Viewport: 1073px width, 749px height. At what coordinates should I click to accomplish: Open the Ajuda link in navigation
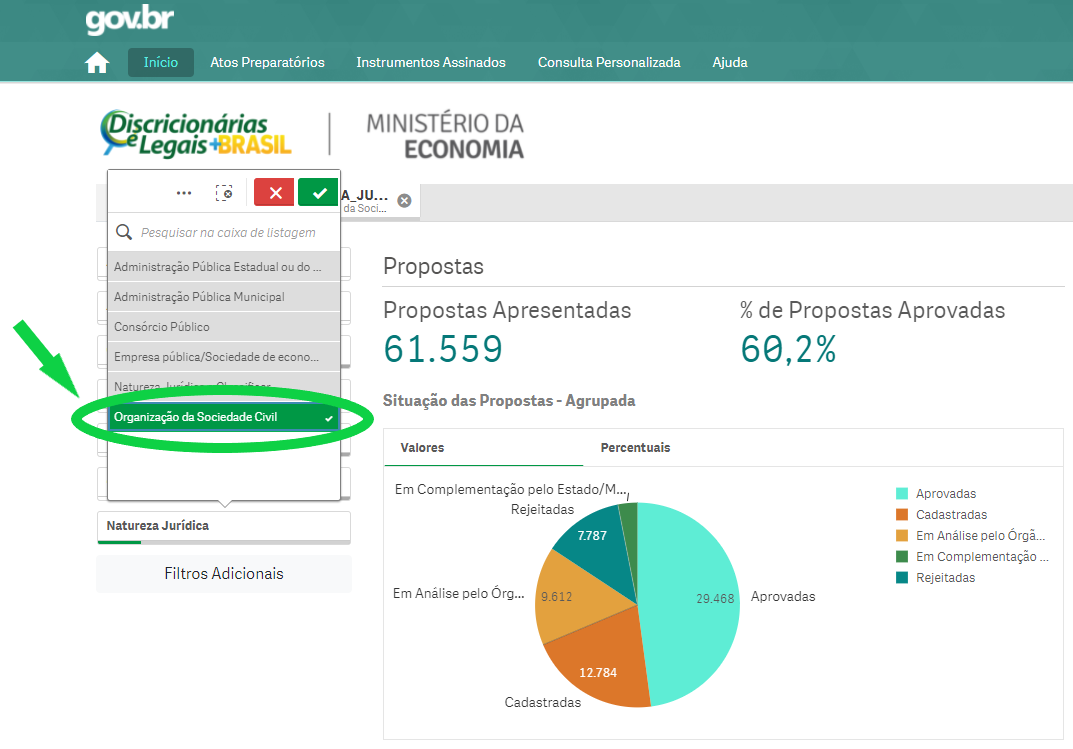pos(729,63)
